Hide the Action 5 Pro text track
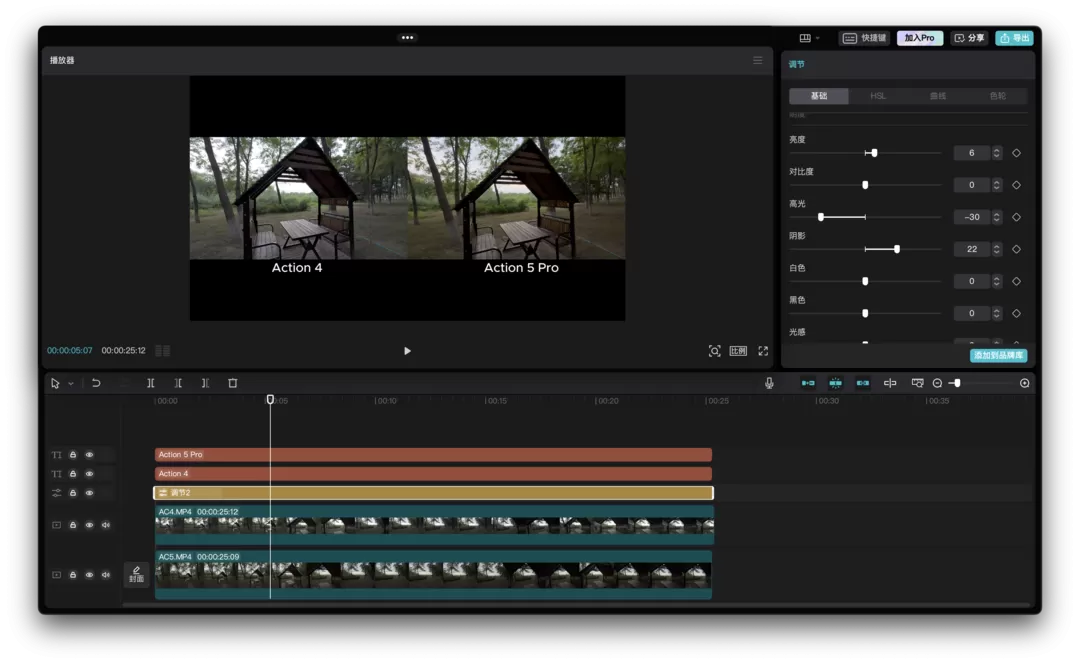Image resolution: width=1080 pixels, height=665 pixels. click(x=89, y=455)
